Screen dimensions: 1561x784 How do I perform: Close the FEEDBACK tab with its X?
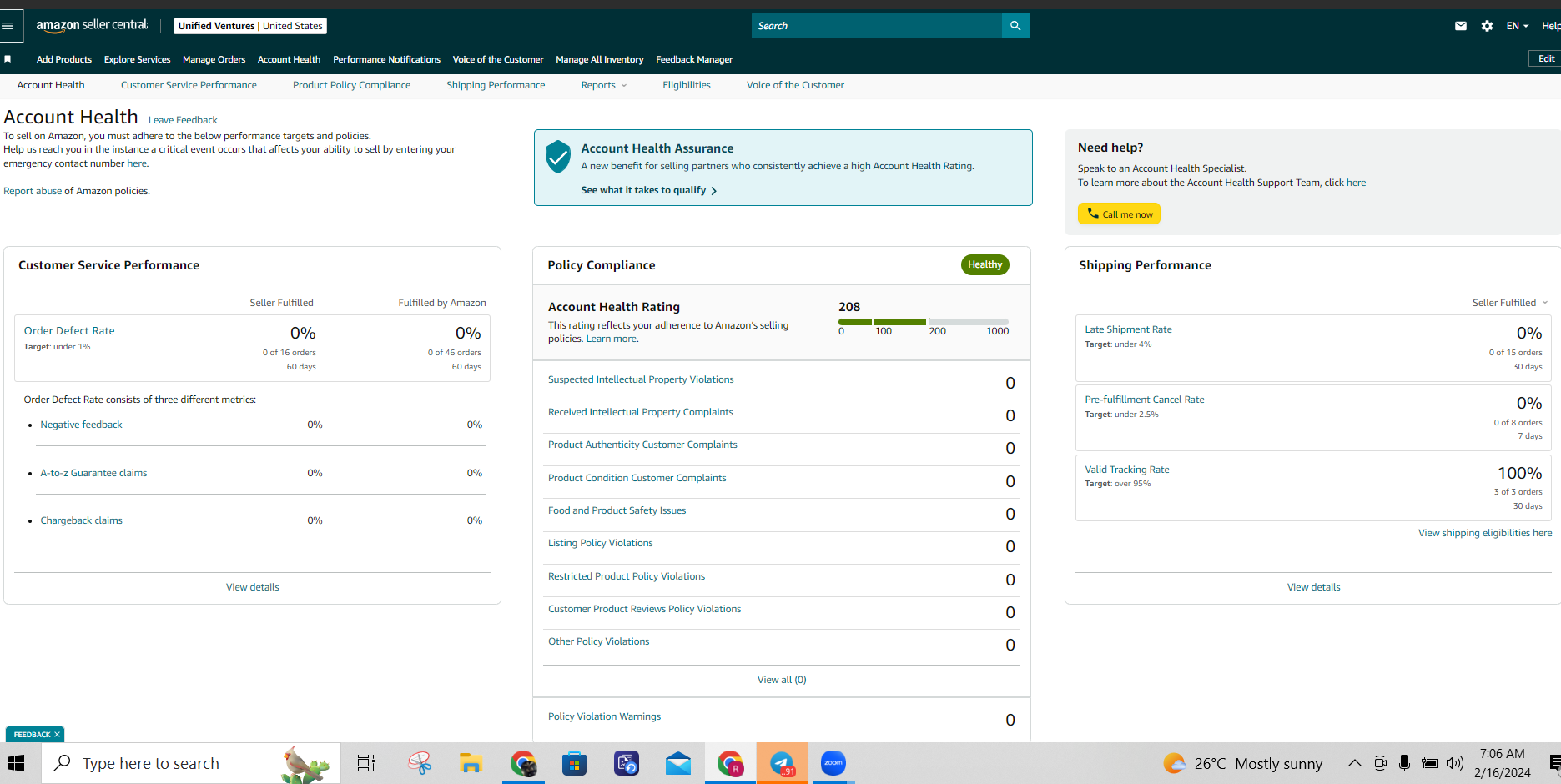point(57,735)
